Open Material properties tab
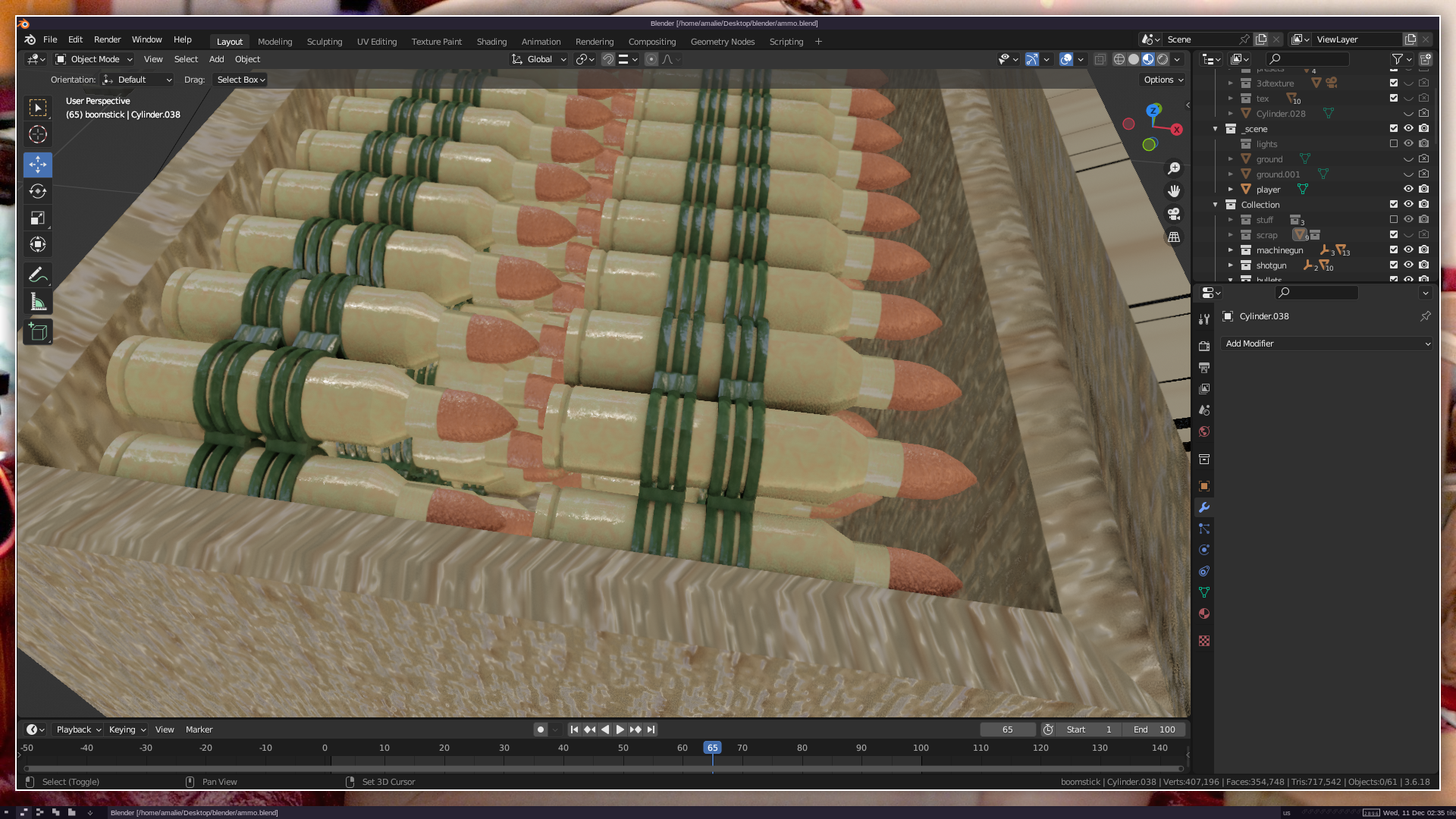This screenshot has height=819, width=1456. tap(1204, 613)
